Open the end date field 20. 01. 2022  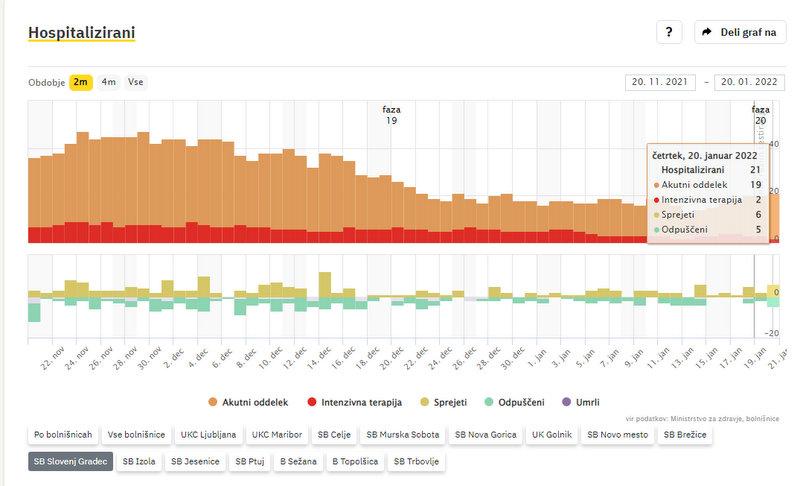tap(750, 82)
